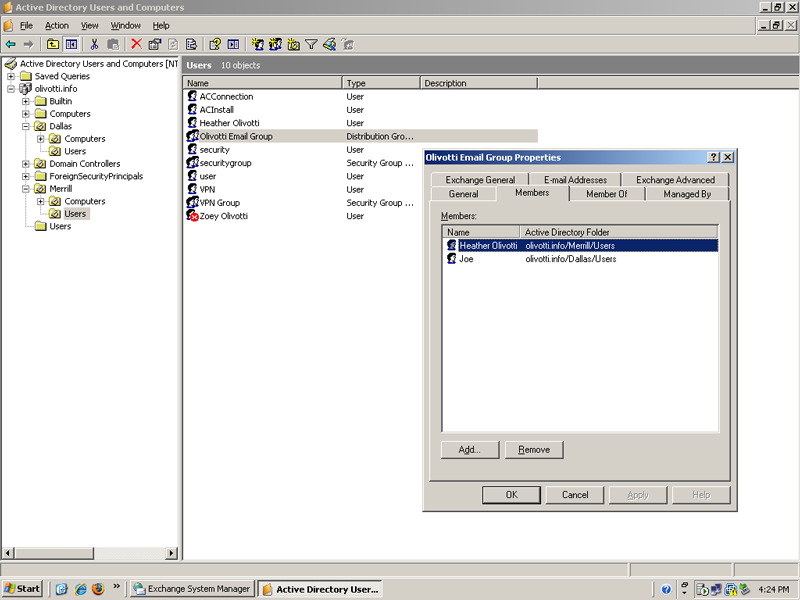Open the Window menu
This screenshot has height=600, width=800.
126,26
